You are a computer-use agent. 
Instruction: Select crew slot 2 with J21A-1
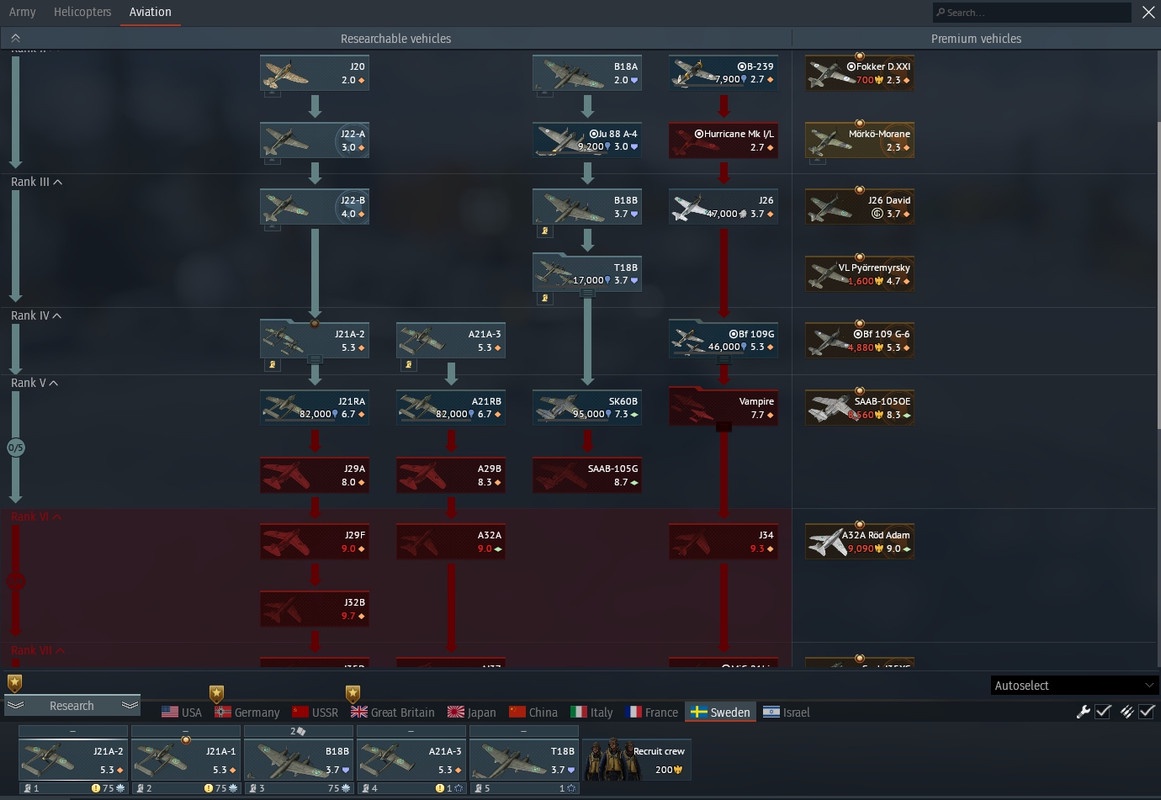click(185, 759)
